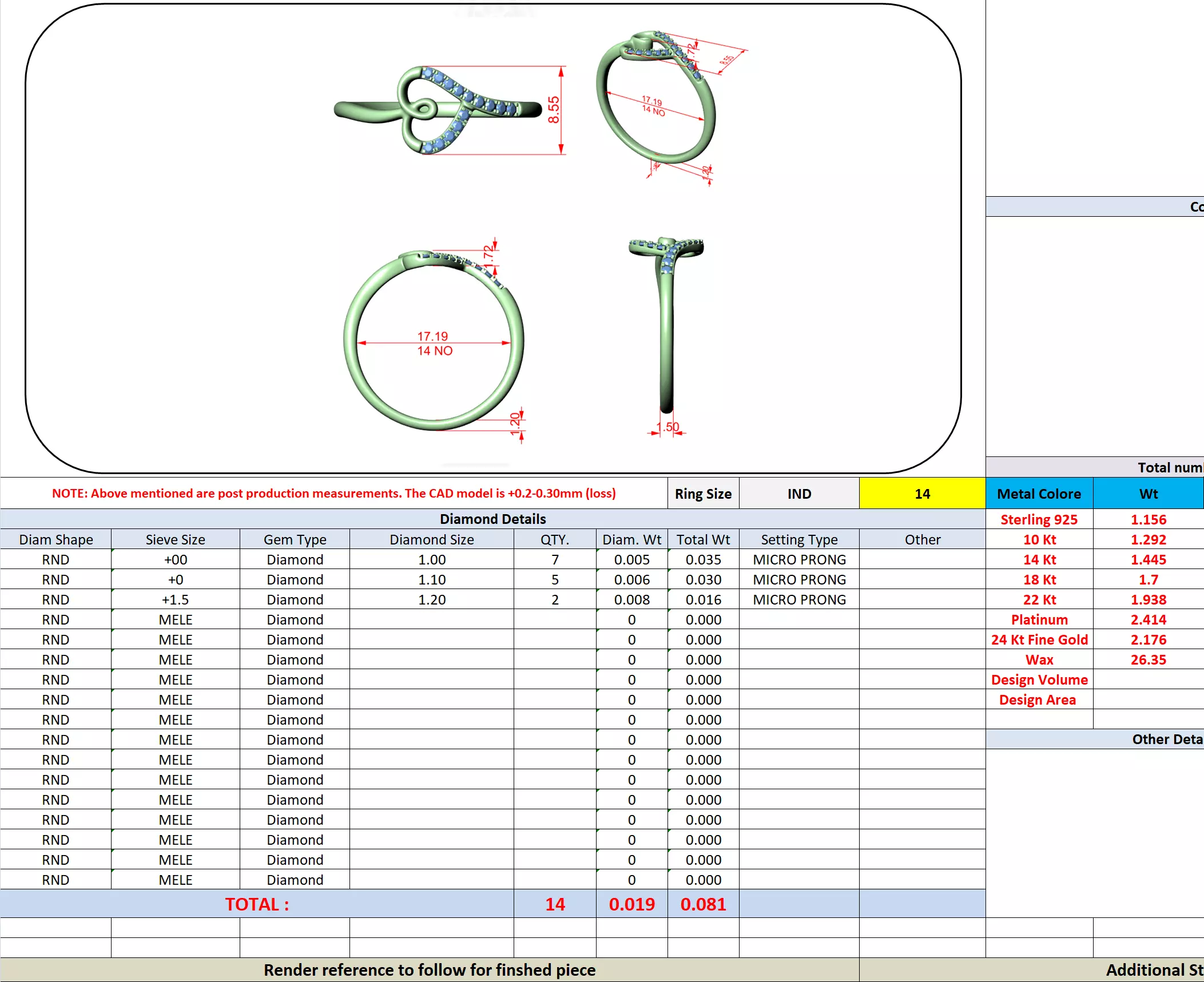Select the Render reference to follow header

(429, 969)
